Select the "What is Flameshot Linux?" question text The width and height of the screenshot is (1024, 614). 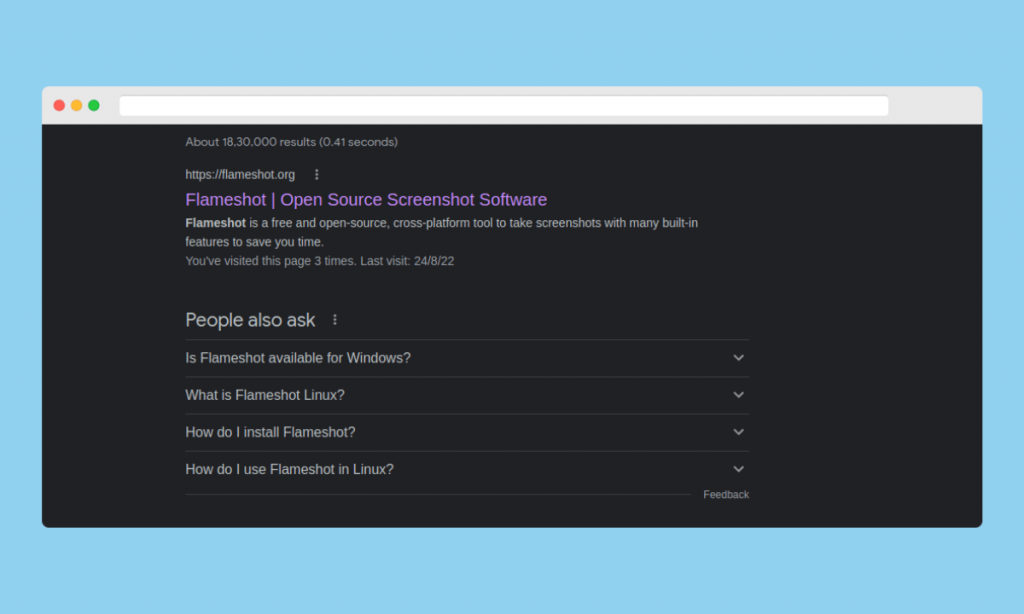click(264, 395)
